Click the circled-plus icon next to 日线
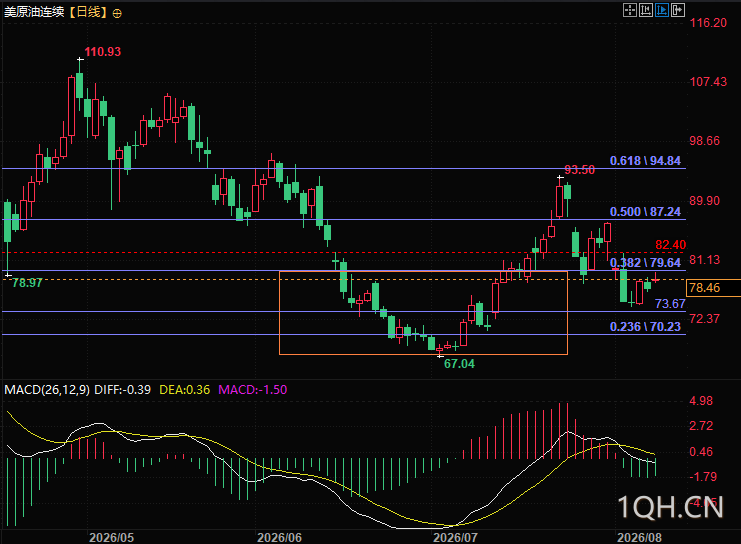Image resolution: width=741 pixels, height=544 pixels. click(117, 13)
